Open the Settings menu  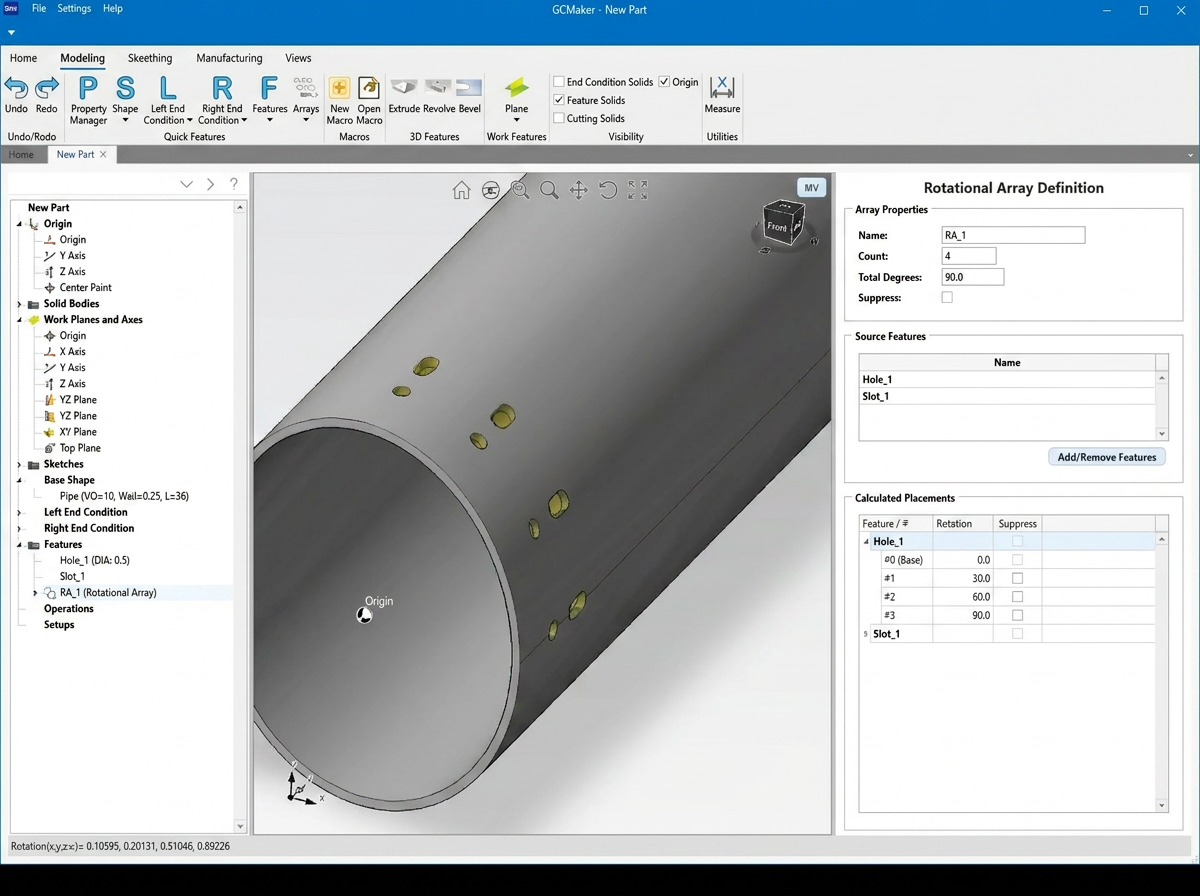click(x=74, y=8)
